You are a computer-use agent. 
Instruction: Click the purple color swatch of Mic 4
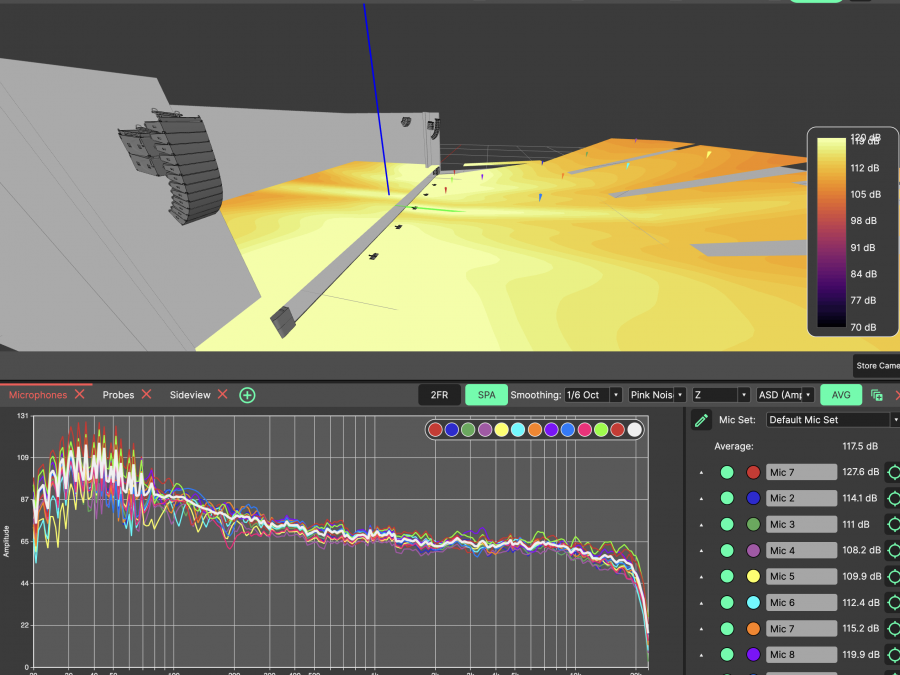753,550
